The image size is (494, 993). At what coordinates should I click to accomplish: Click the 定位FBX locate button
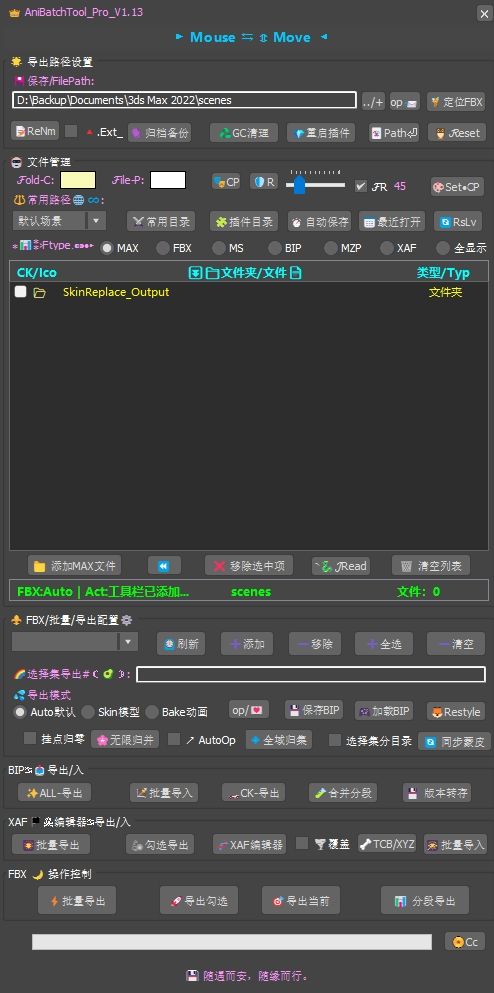tap(456, 101)
